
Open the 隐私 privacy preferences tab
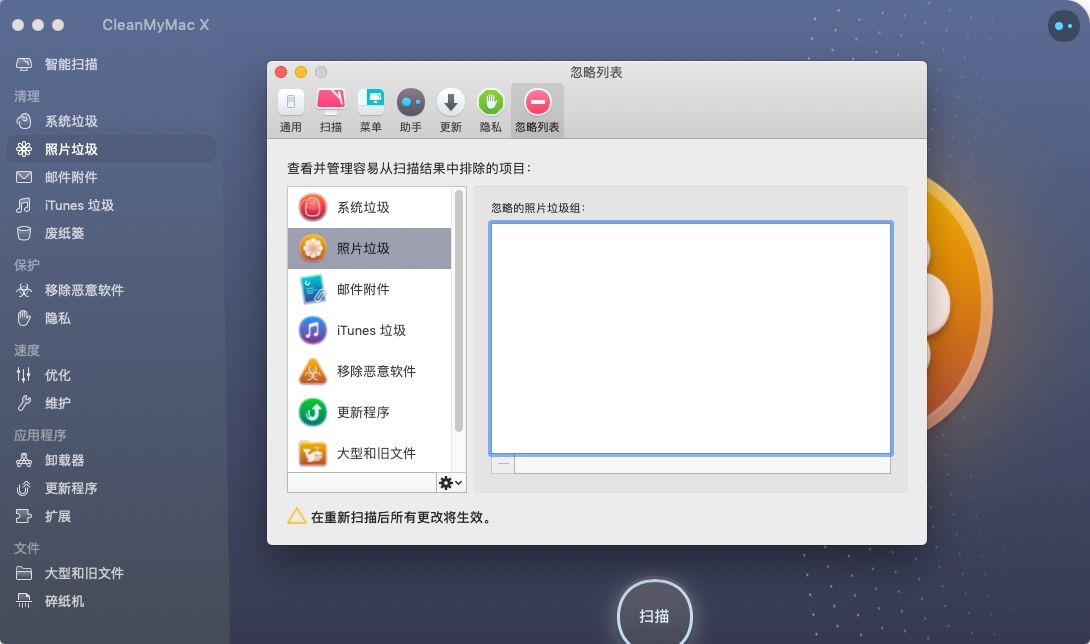491,111
